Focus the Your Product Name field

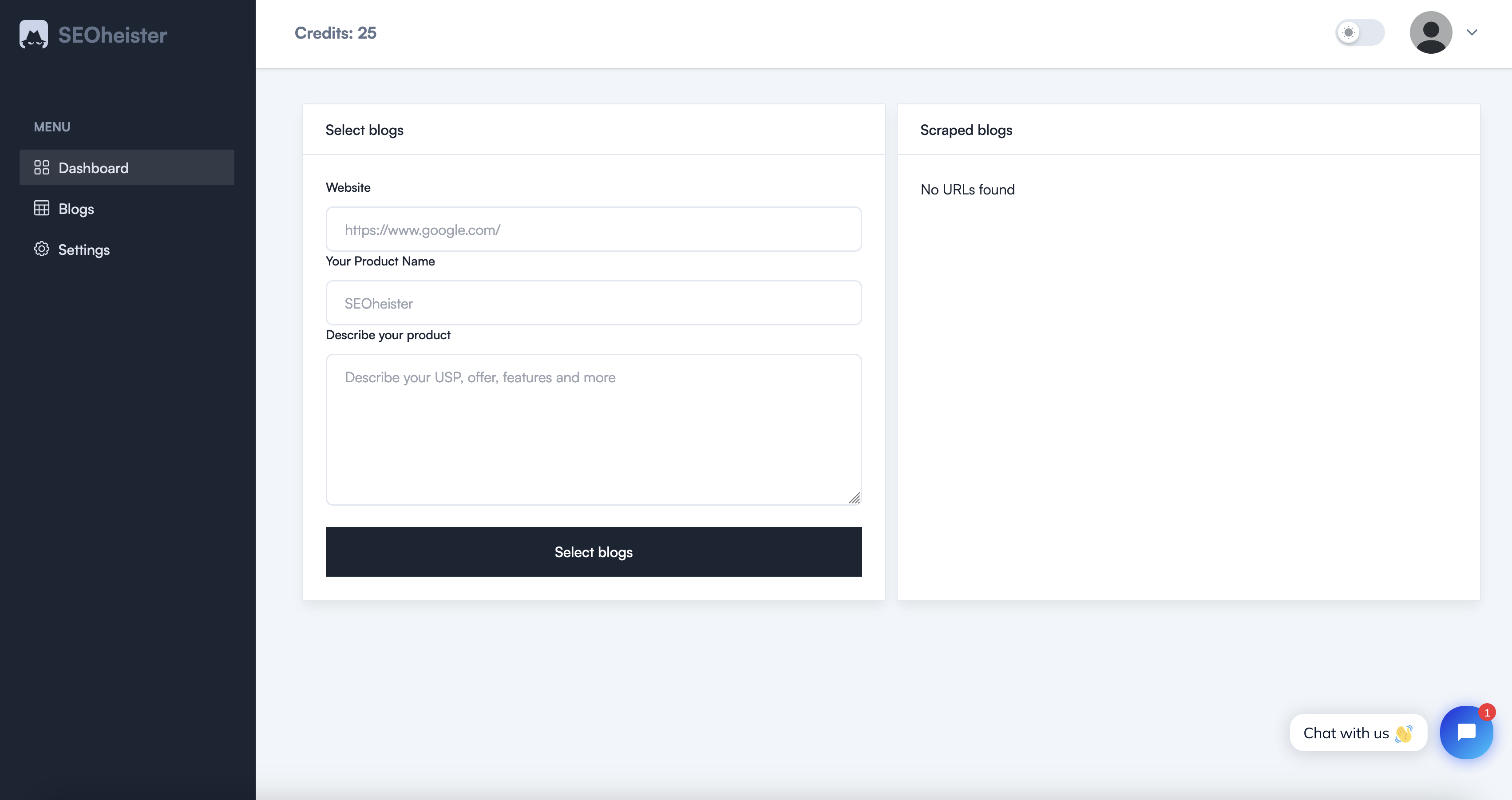tap(594, 303)
